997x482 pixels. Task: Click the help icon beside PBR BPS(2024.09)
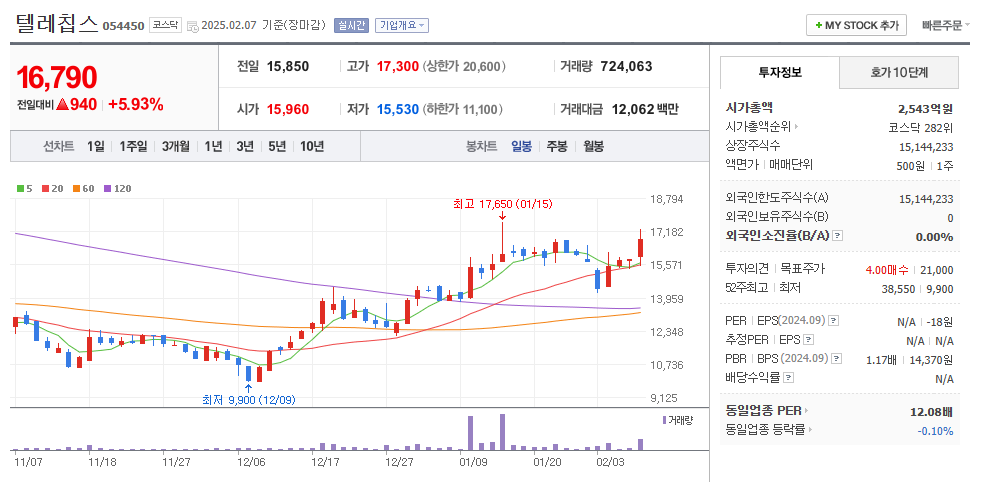pos(837,358)
